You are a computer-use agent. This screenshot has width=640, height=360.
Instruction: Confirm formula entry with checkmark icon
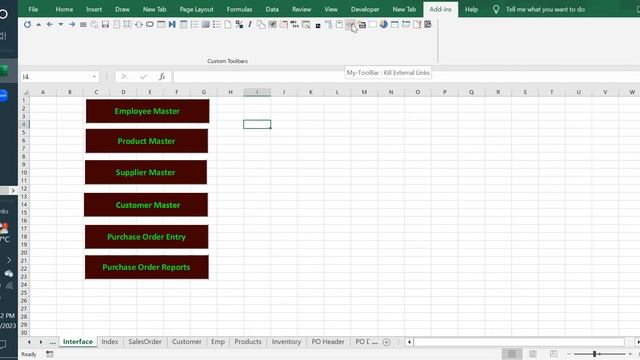pyautogui.click(x=143, y=77)
